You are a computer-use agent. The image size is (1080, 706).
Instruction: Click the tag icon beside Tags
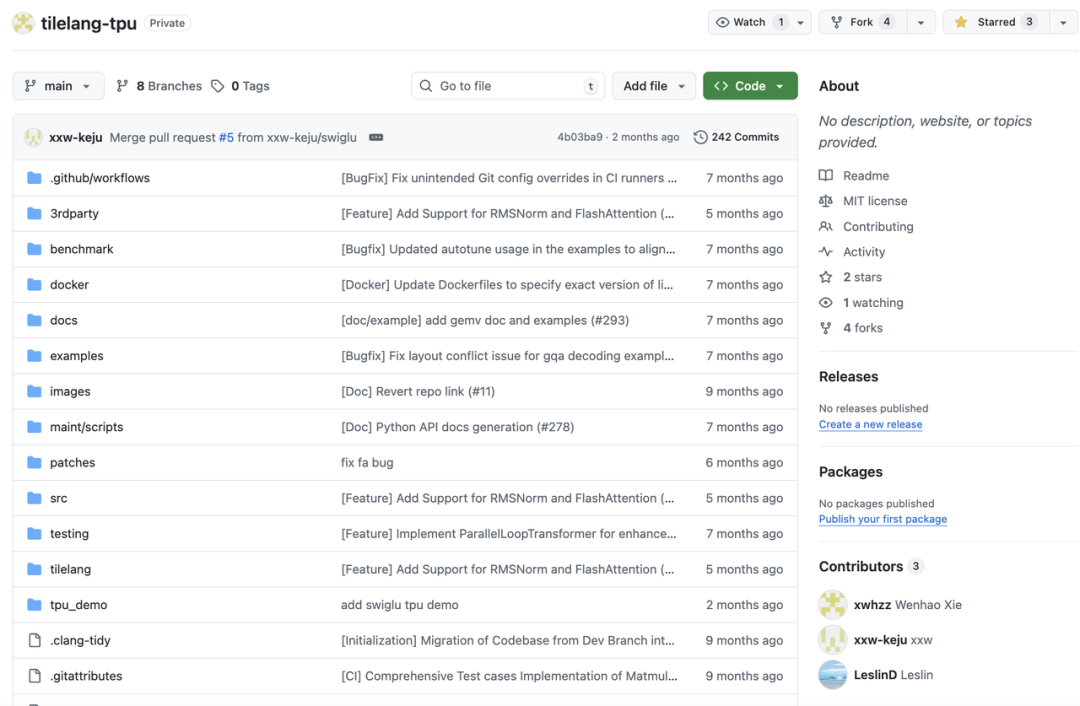(218, 86)
